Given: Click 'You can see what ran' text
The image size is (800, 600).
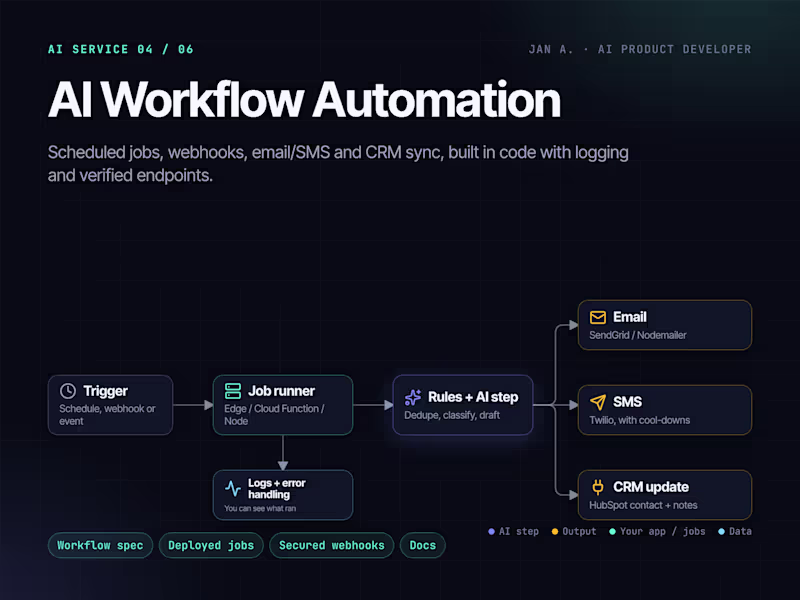Looking at the screenshot, I should pyautogui.click(x=260, y=509).
